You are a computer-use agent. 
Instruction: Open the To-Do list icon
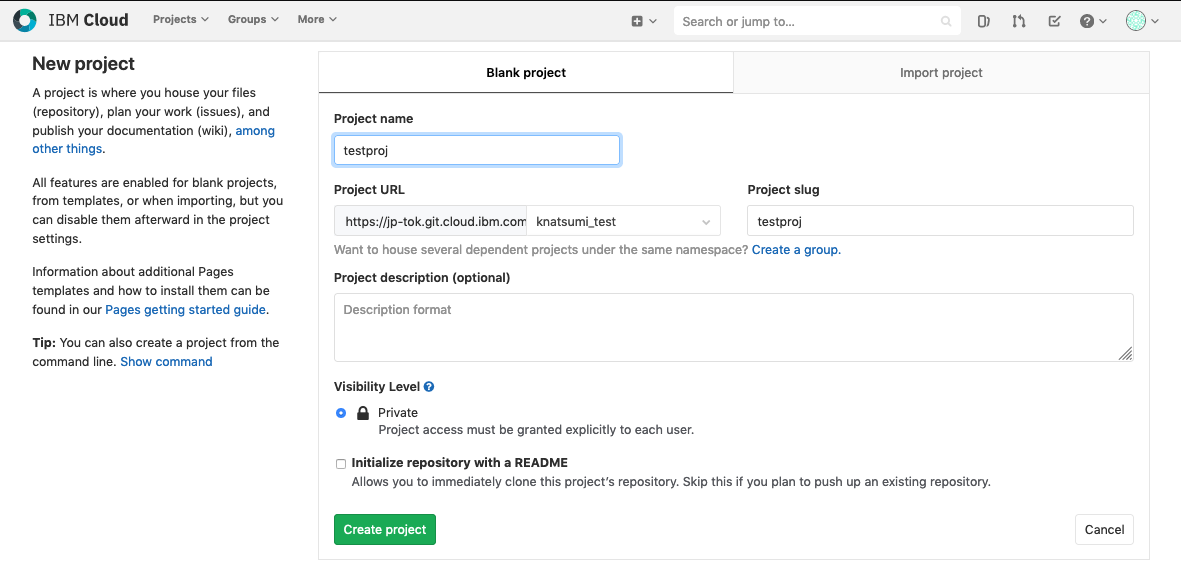pyautogui.click(x=1054, y=21)
